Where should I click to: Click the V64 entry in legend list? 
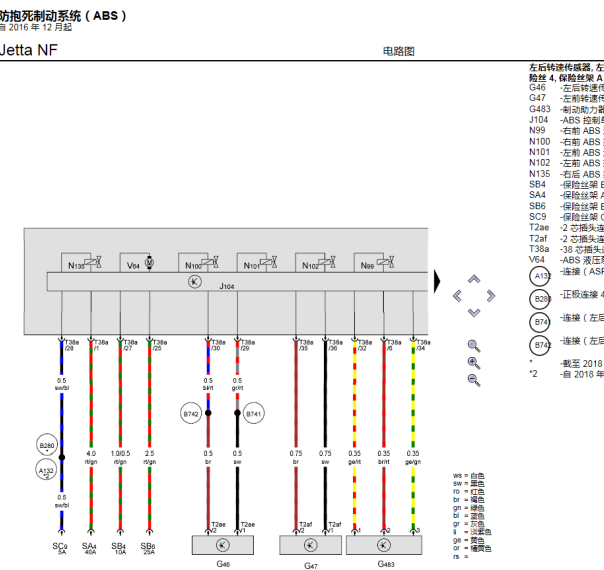point(566,260)
